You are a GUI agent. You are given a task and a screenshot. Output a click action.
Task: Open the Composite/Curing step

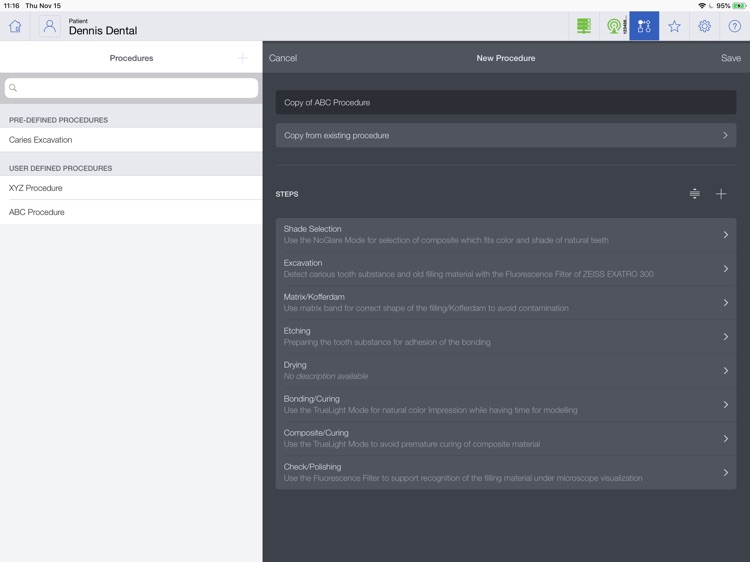(506, 439)
